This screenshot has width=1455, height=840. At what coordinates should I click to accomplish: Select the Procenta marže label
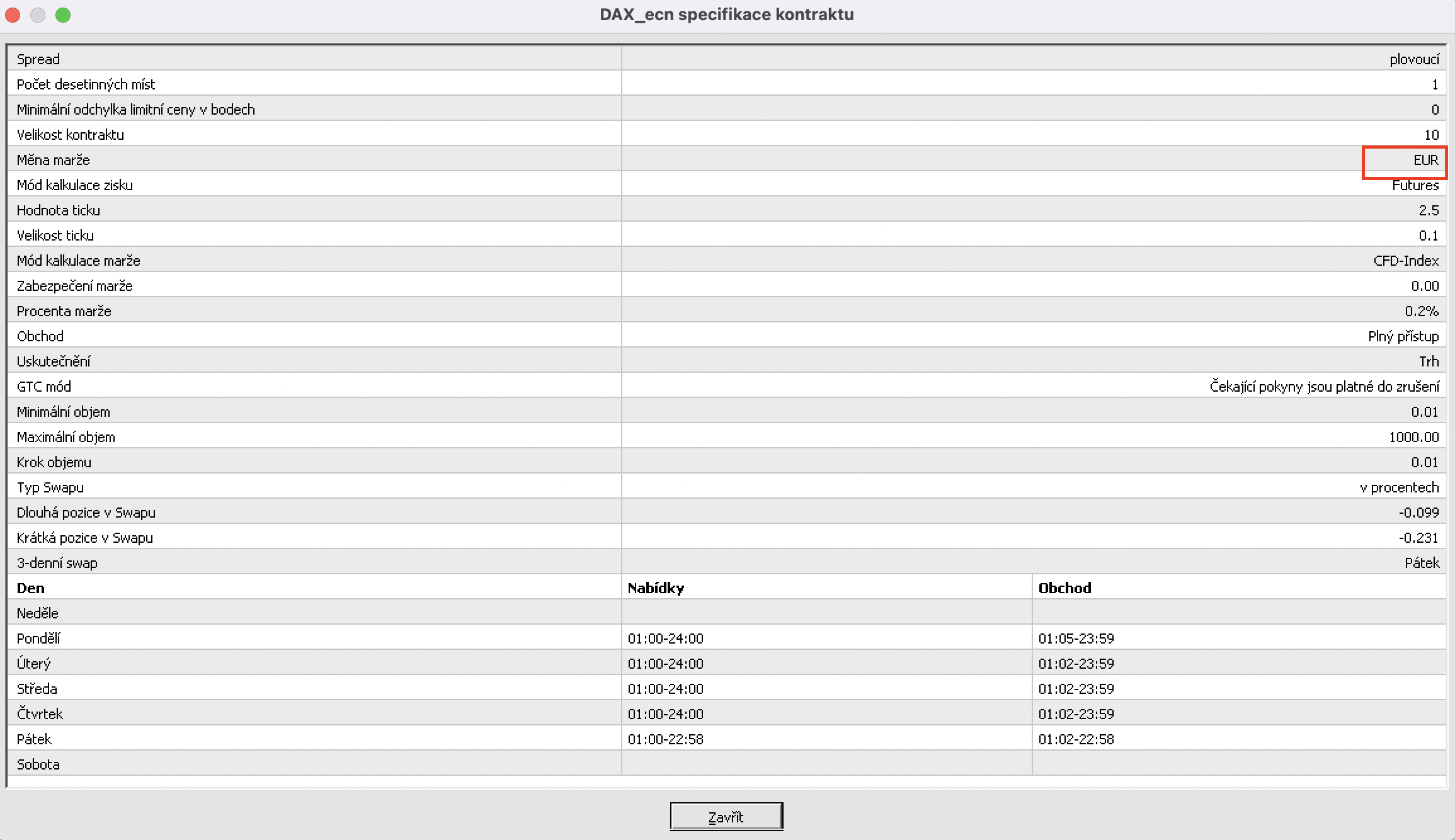coord(64,311)
